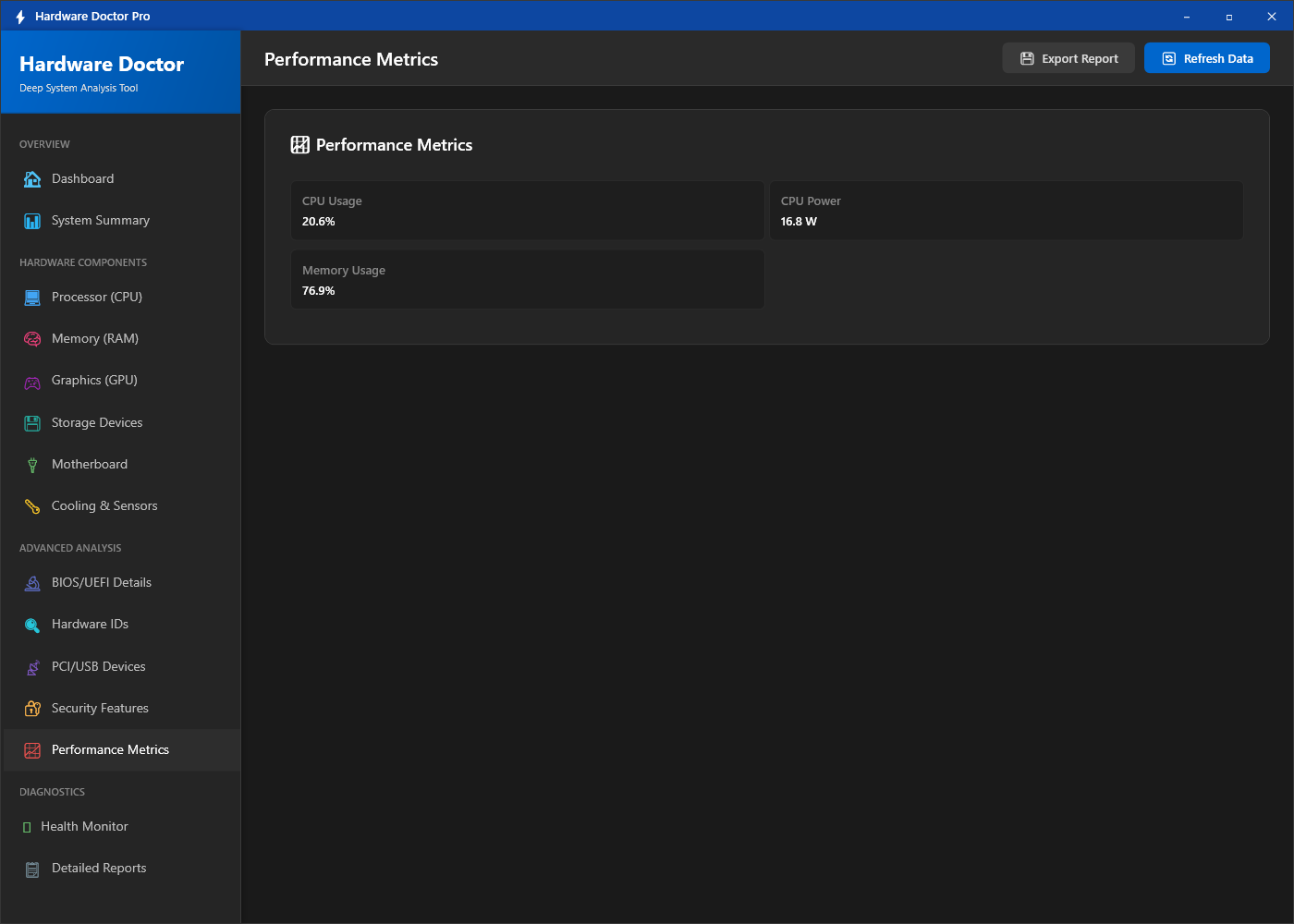The image size is (1294, 924).
Task: Click the Security Features lock icon
Action: (32, 709)
